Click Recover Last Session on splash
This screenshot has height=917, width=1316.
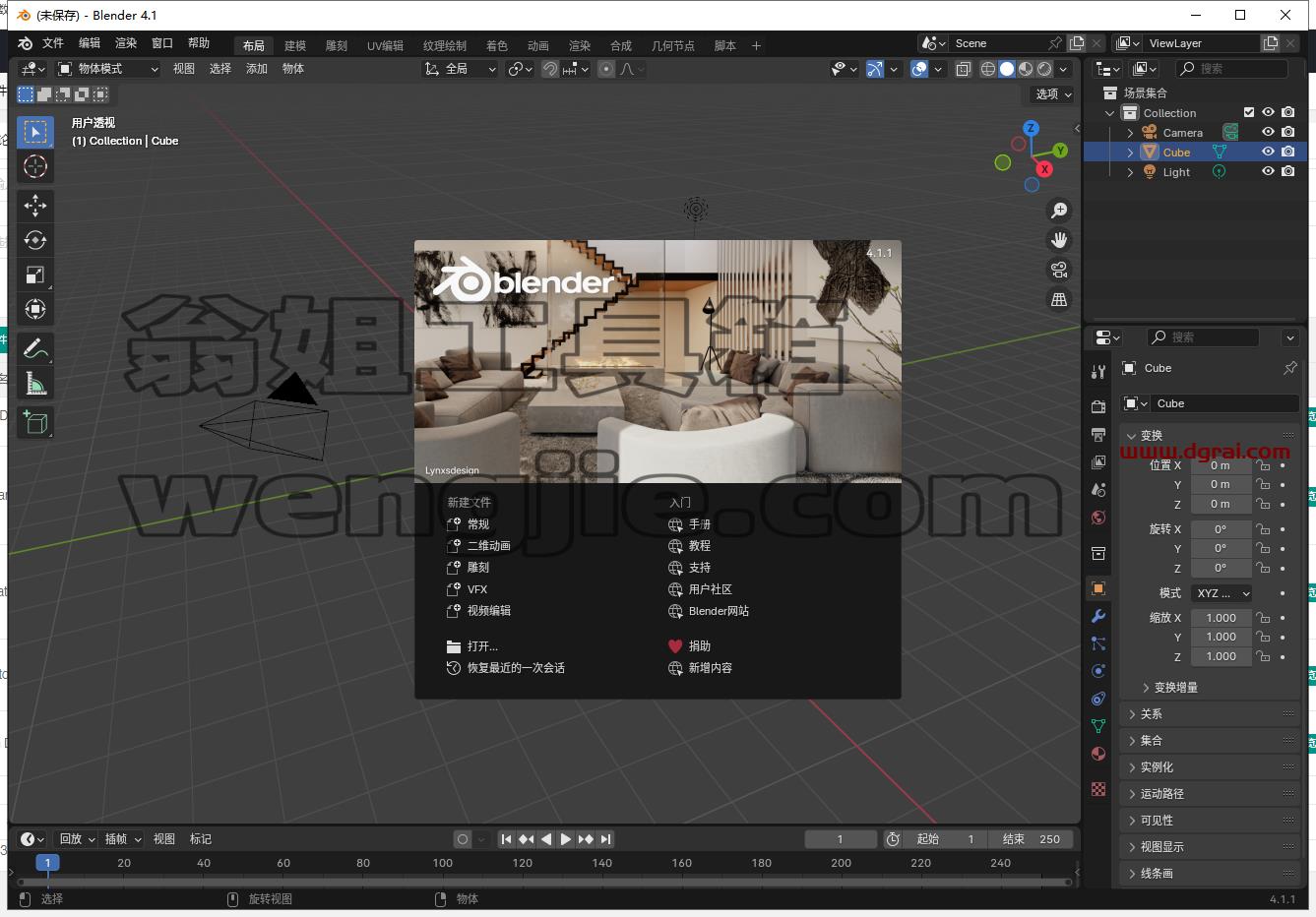(x=506, y=668)
